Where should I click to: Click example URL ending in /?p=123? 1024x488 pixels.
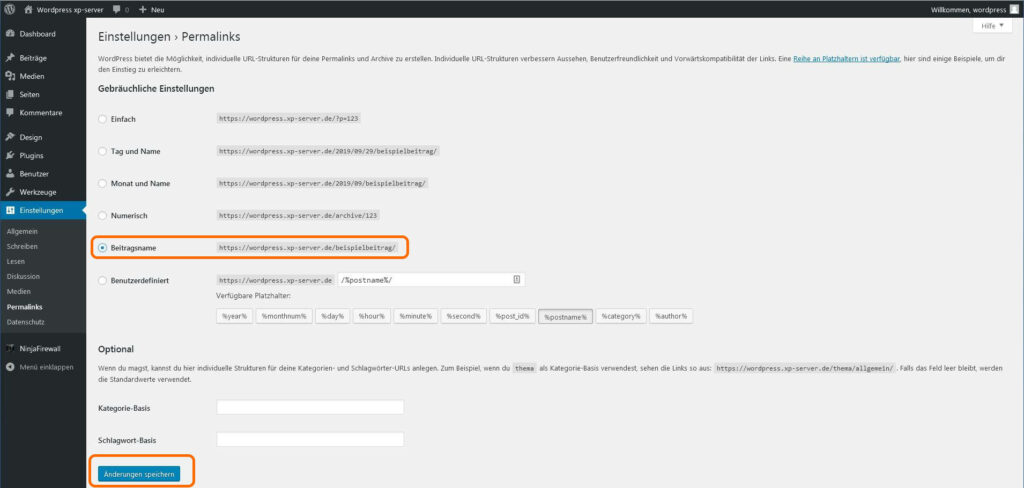coord(289,120)
